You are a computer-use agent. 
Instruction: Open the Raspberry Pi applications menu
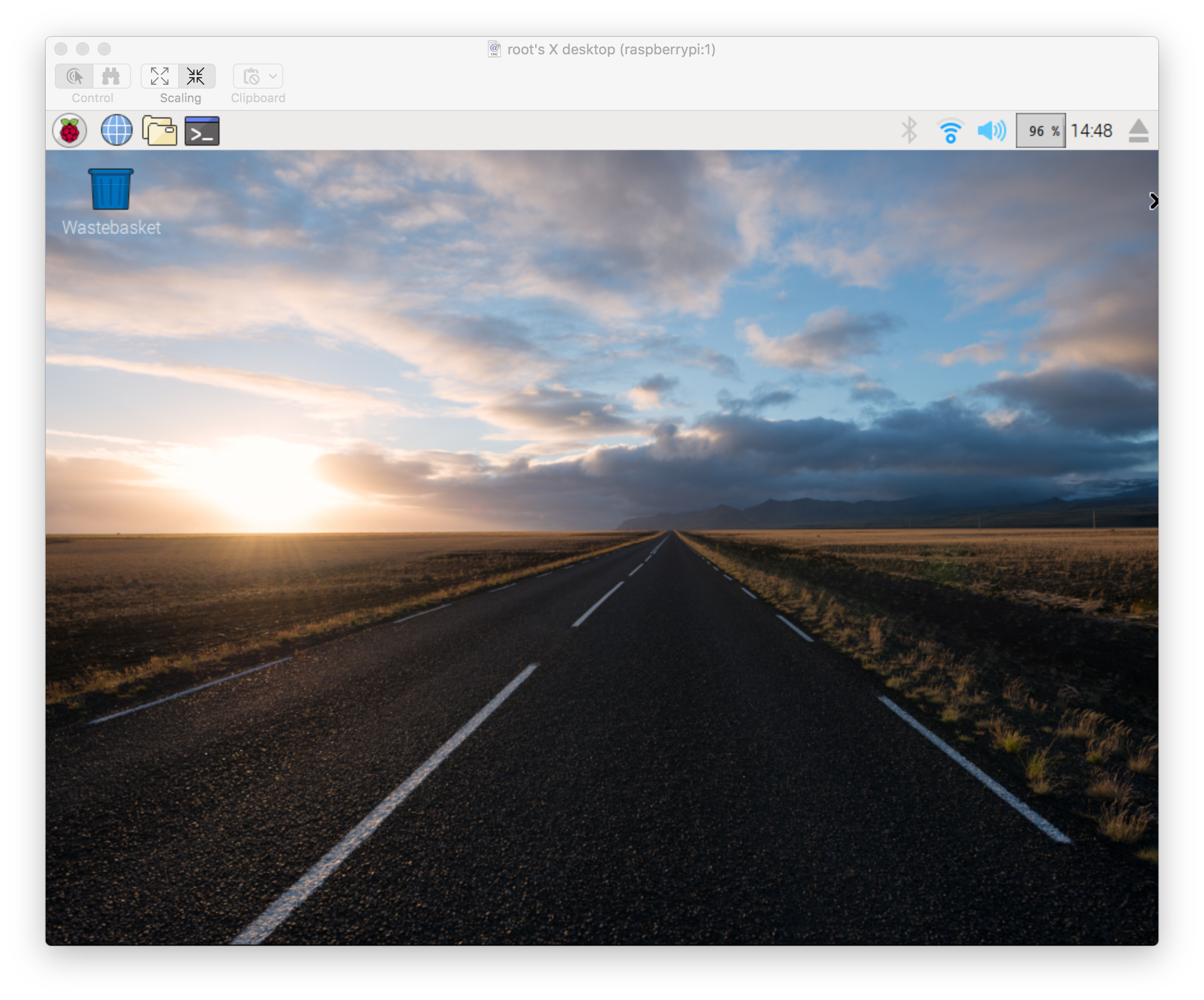click(70, 131)
